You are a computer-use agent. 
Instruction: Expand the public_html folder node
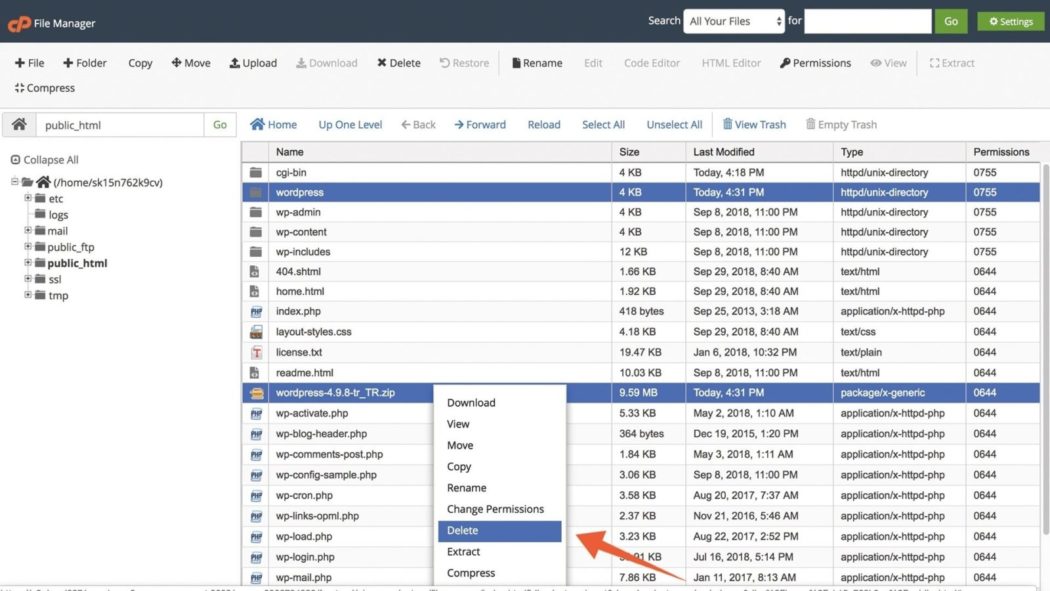[27, 262]
